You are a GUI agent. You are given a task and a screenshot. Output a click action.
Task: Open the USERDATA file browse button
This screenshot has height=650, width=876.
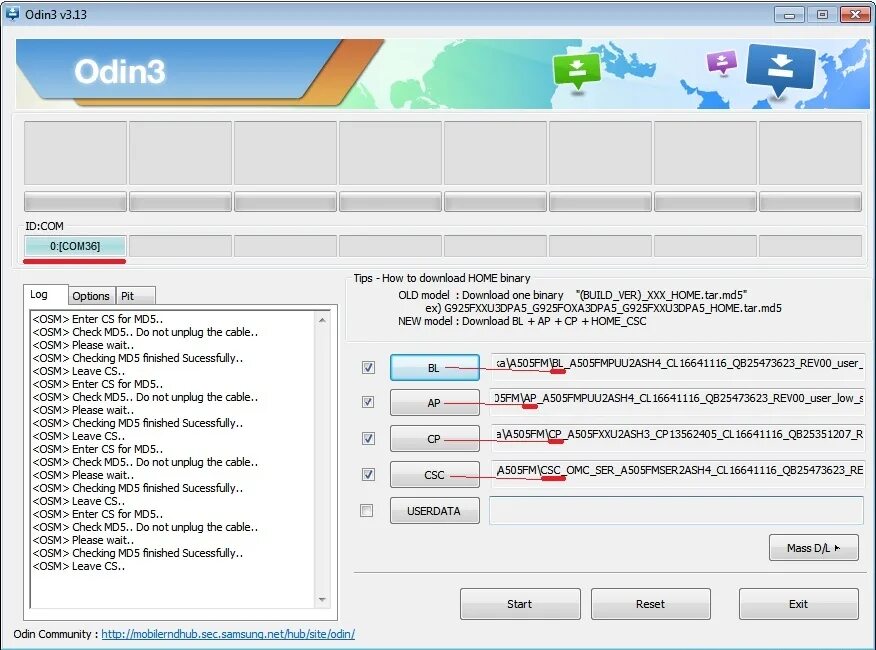click(x=435, y=511)
